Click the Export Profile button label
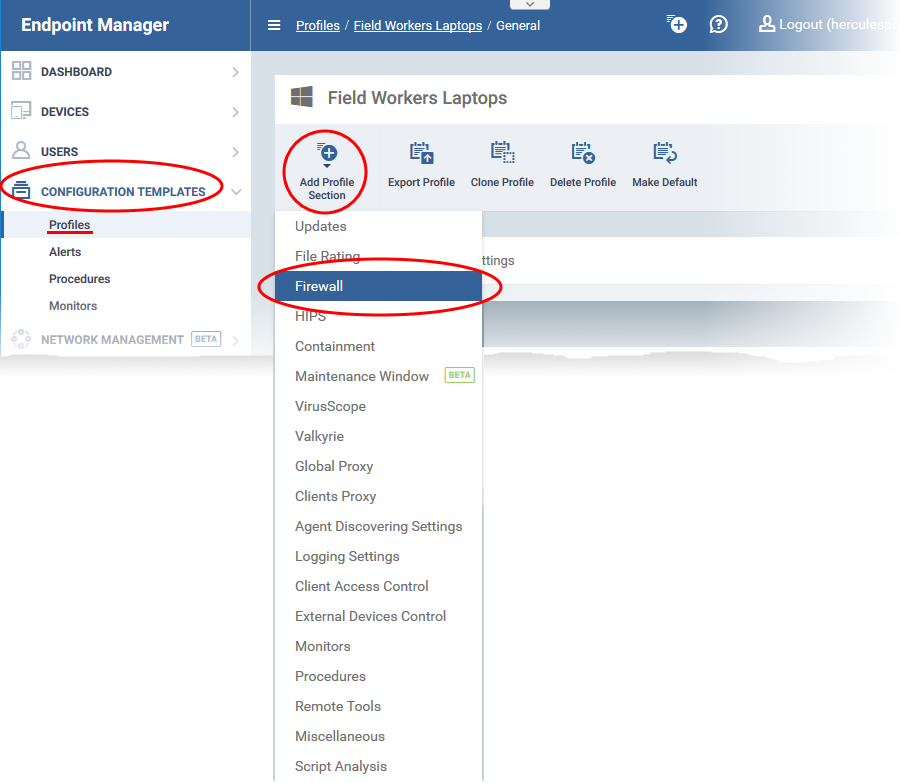This screenshot has width=900, height=783. point(421,182)
